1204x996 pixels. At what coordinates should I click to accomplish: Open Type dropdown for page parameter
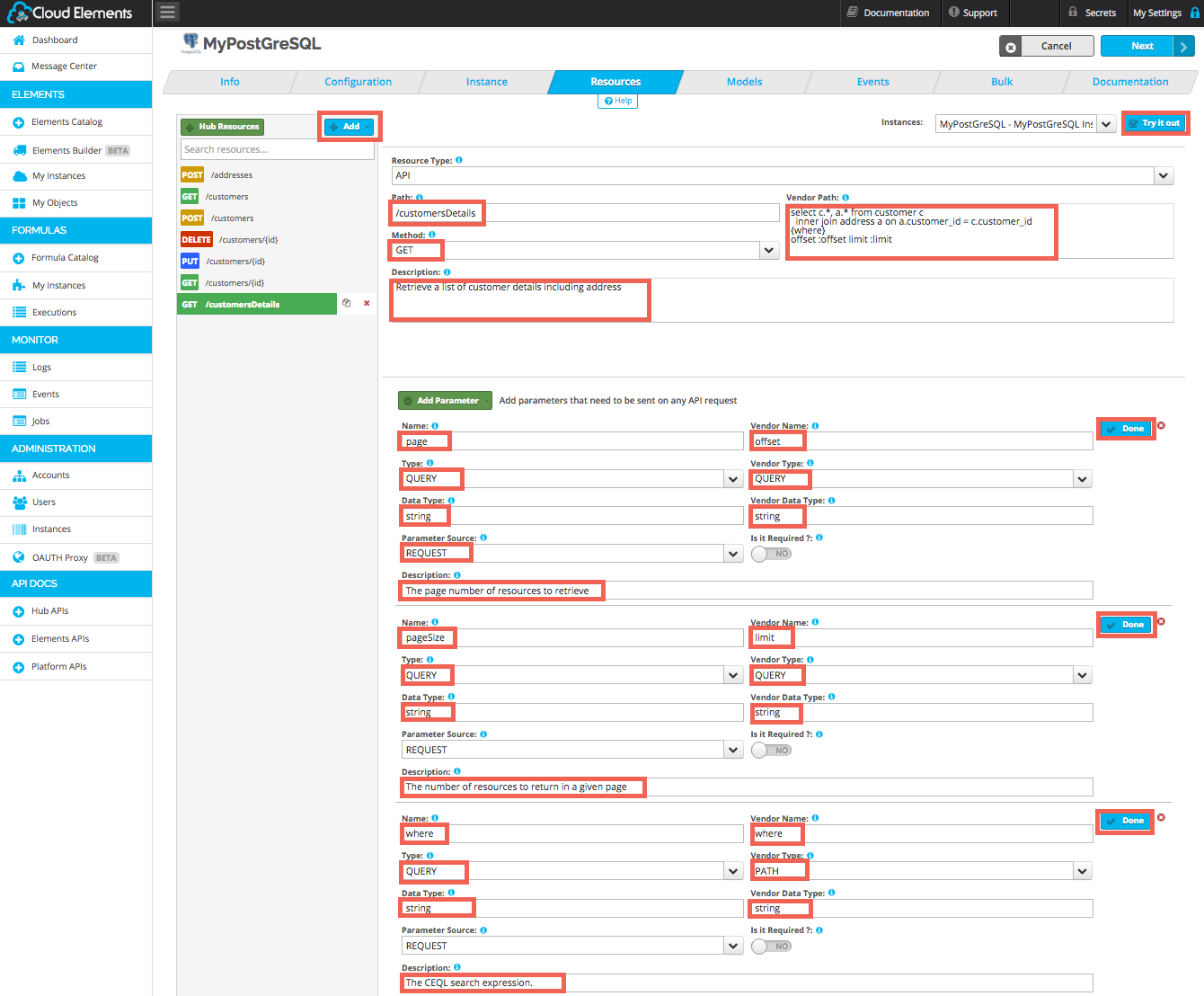(734, 479)
